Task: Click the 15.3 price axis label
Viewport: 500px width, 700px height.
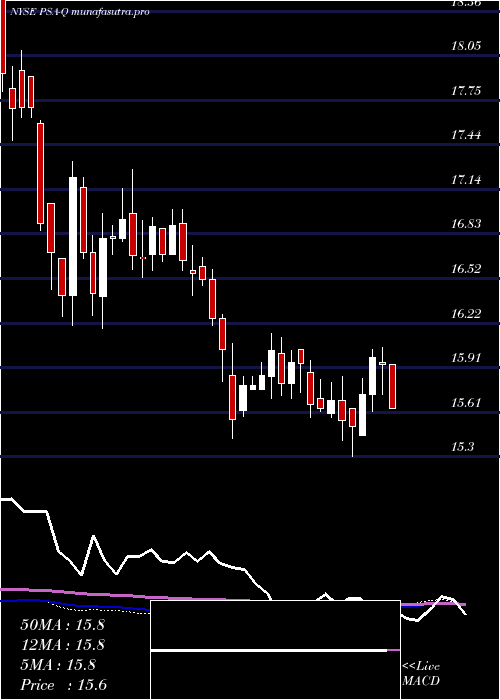Action: coord(462,447)
